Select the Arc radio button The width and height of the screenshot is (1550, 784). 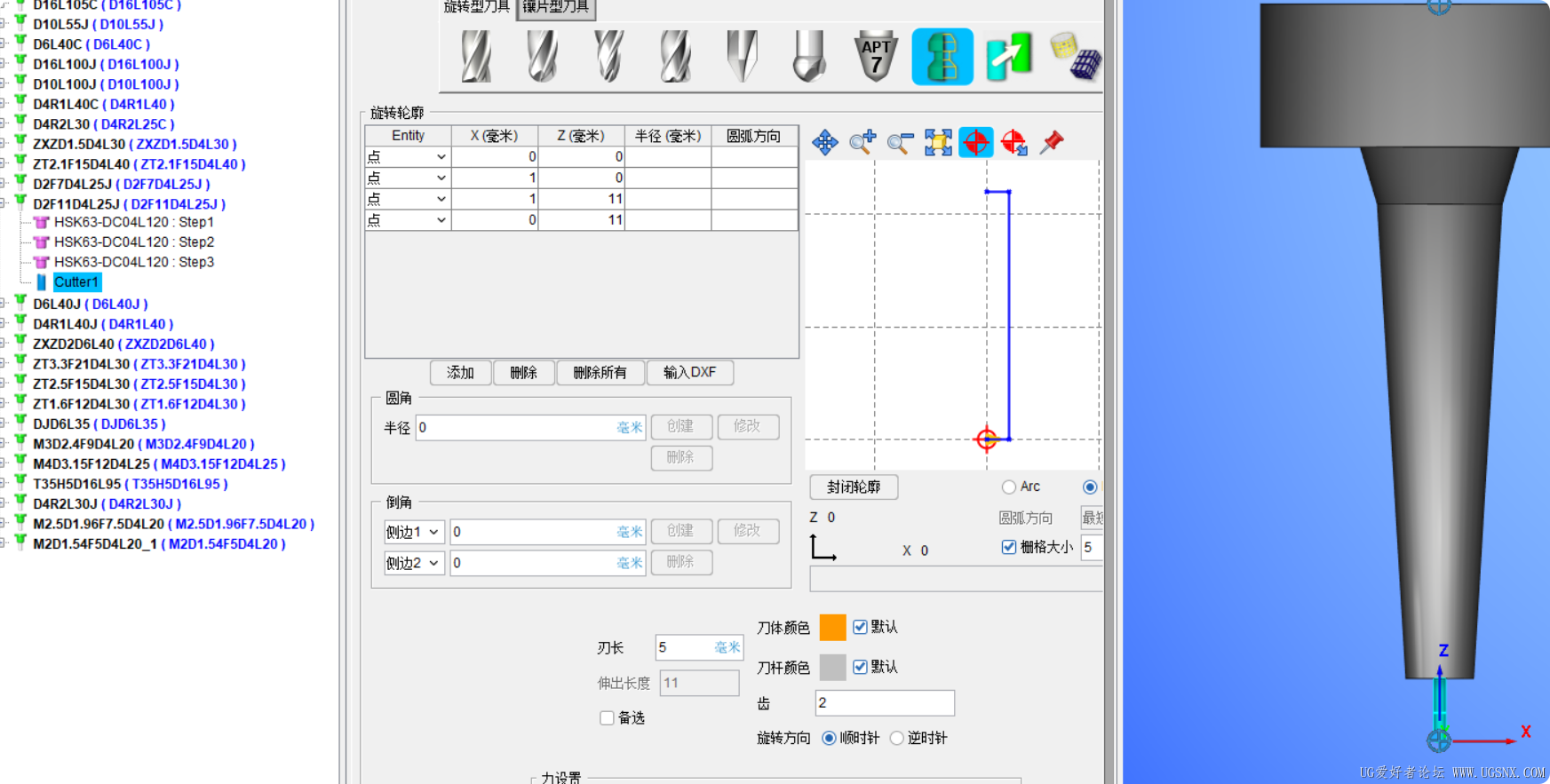click(x=1008, y=487)
